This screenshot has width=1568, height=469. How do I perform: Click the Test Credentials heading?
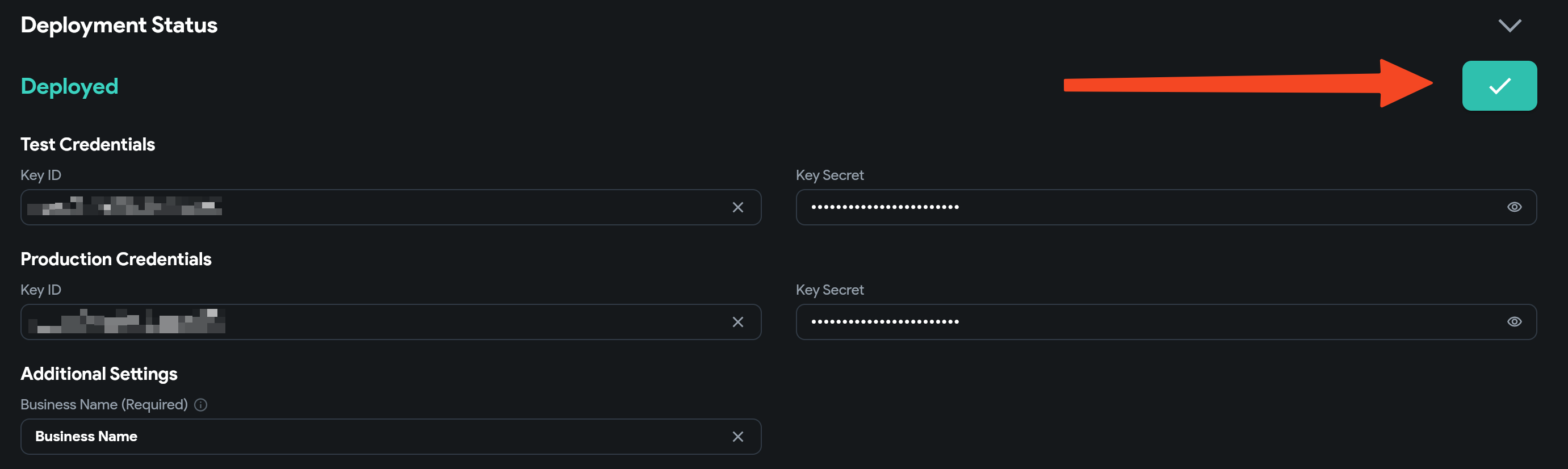point(87,144)
